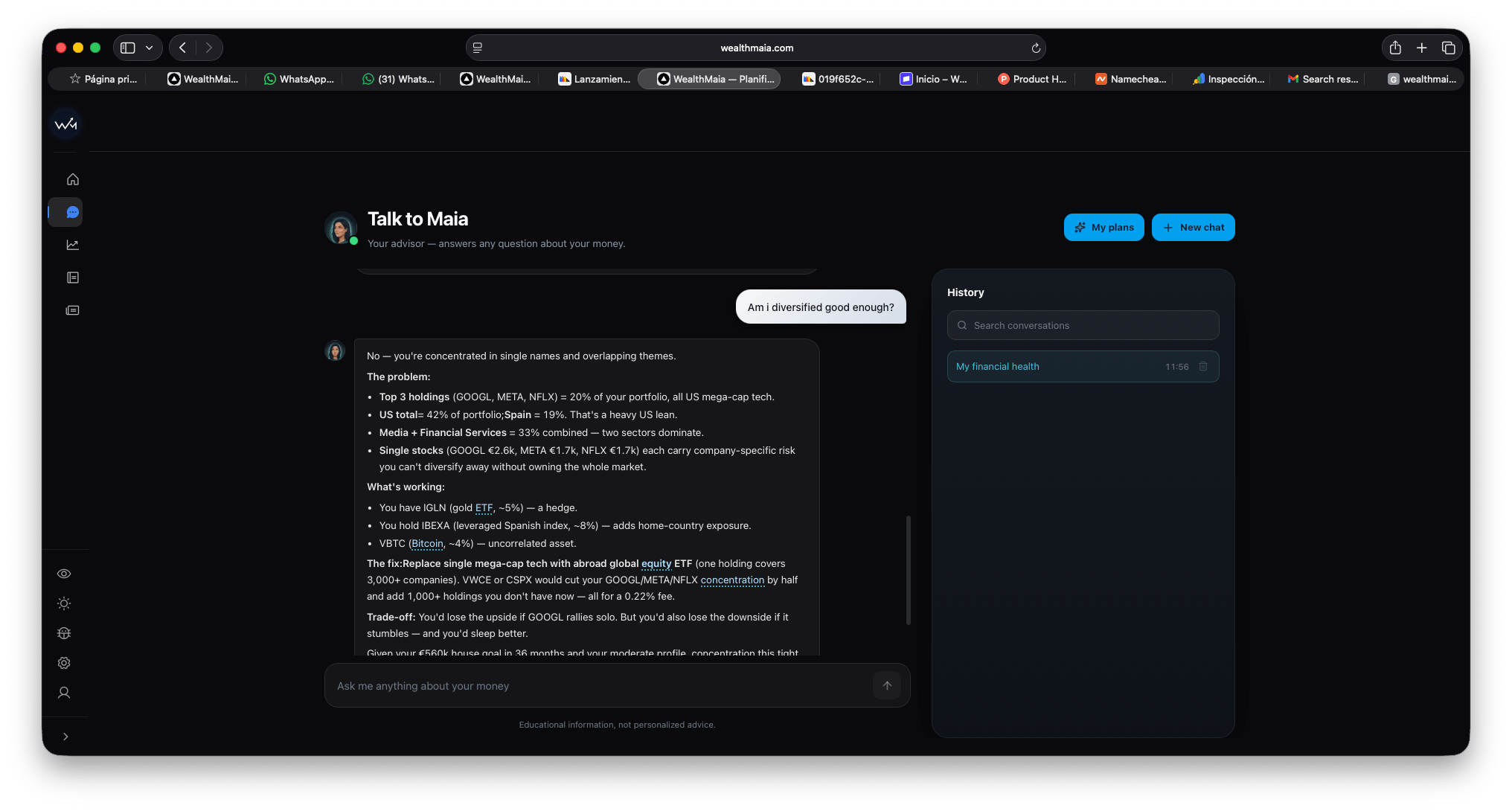
Task: Click Maia's small avatar beside reply
Action: [335, 350]
